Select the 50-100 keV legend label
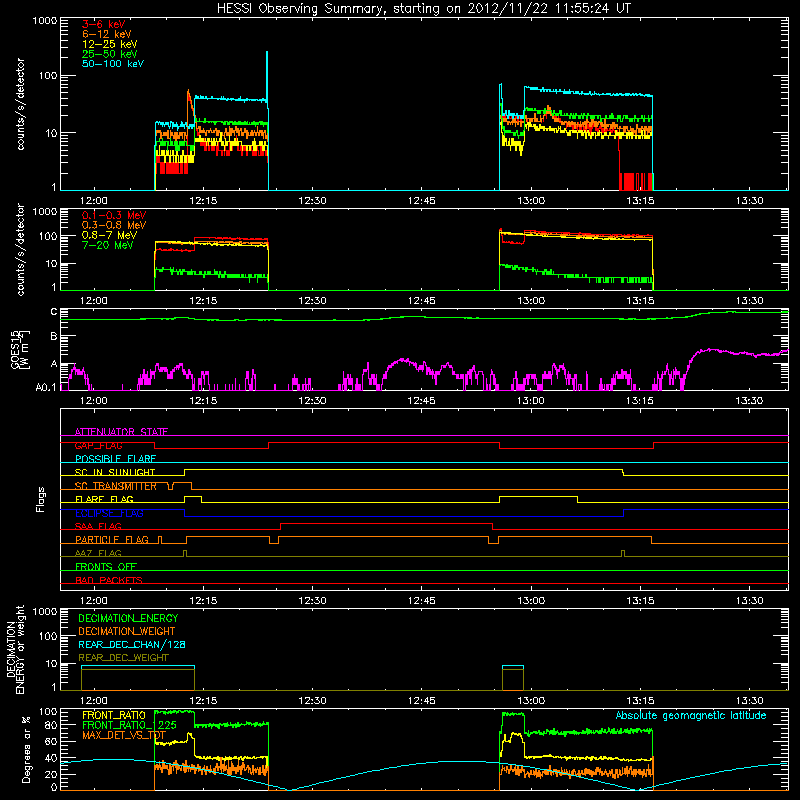800x800 pixels. (x=113, y=64)
